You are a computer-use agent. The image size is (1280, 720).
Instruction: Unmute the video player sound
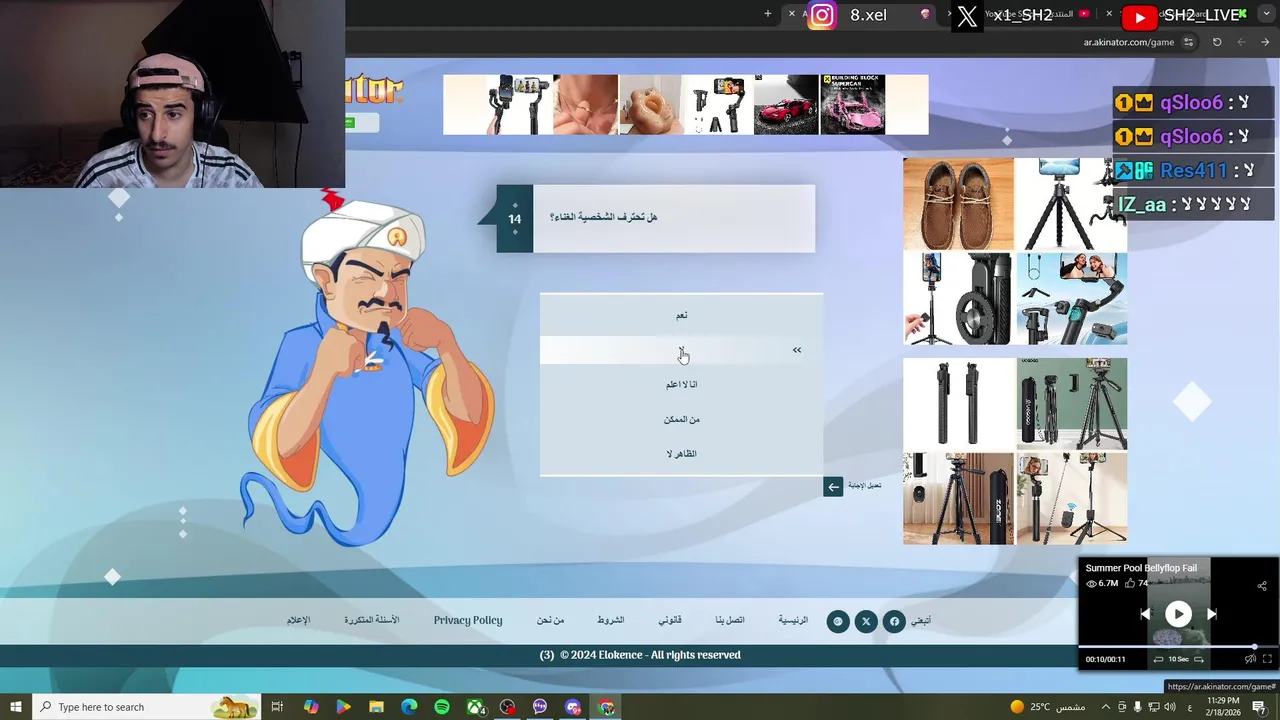point(1250,659)
